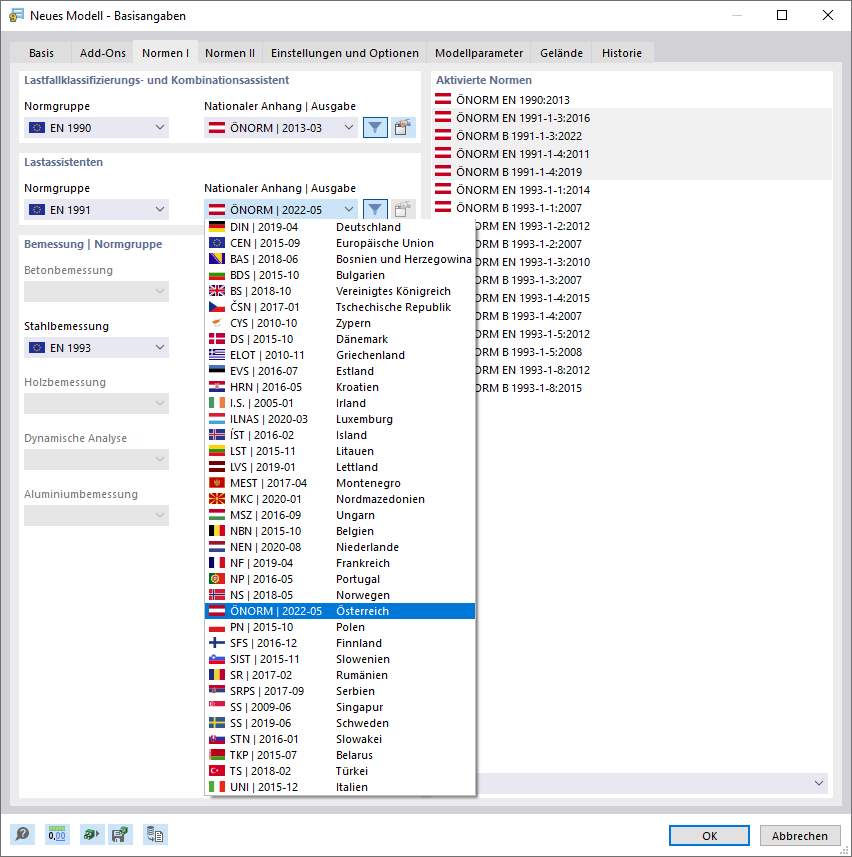Open units and decimal places settings

pos(55,834)
